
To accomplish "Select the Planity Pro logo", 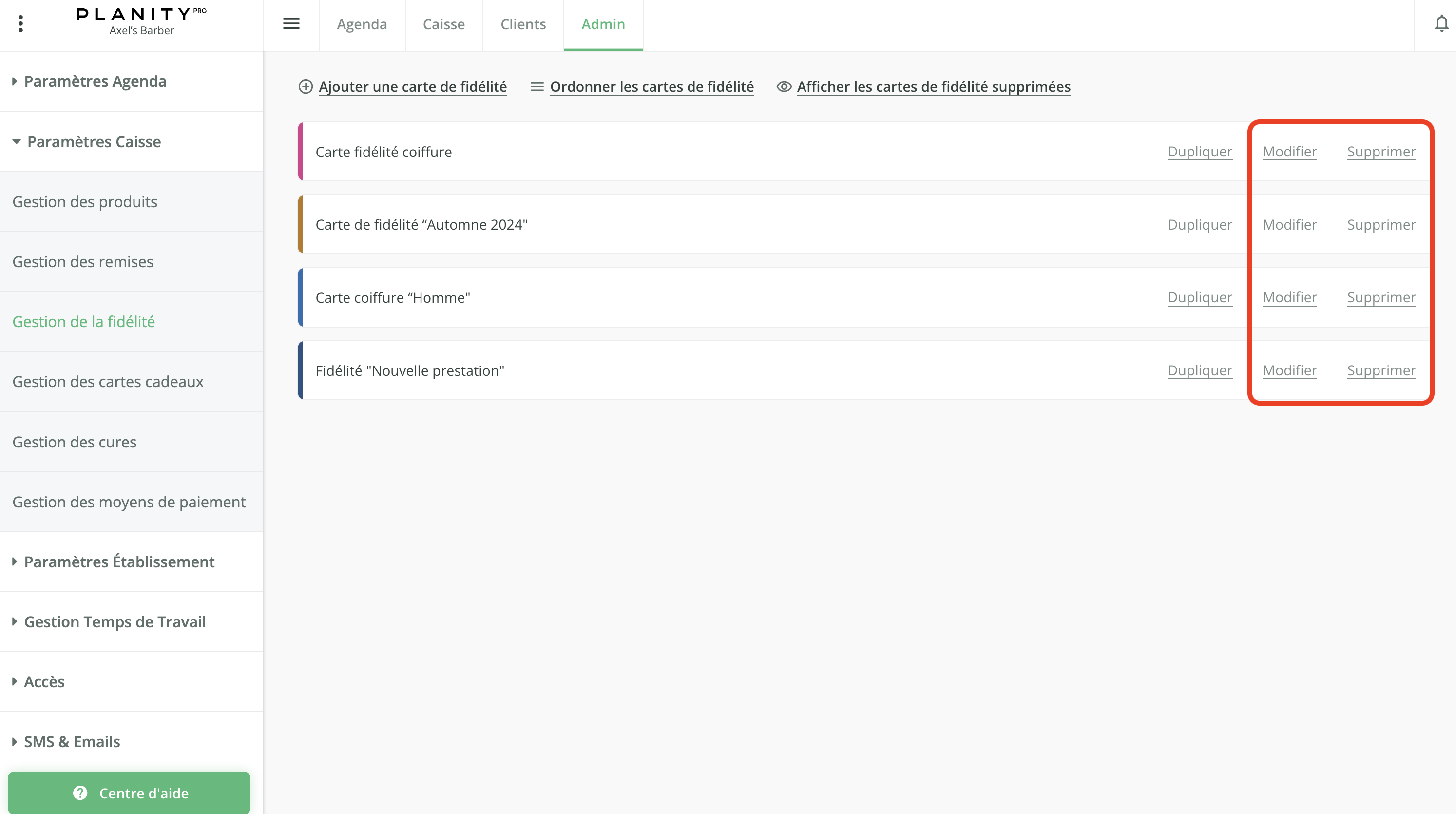I will tap(141, 14).
